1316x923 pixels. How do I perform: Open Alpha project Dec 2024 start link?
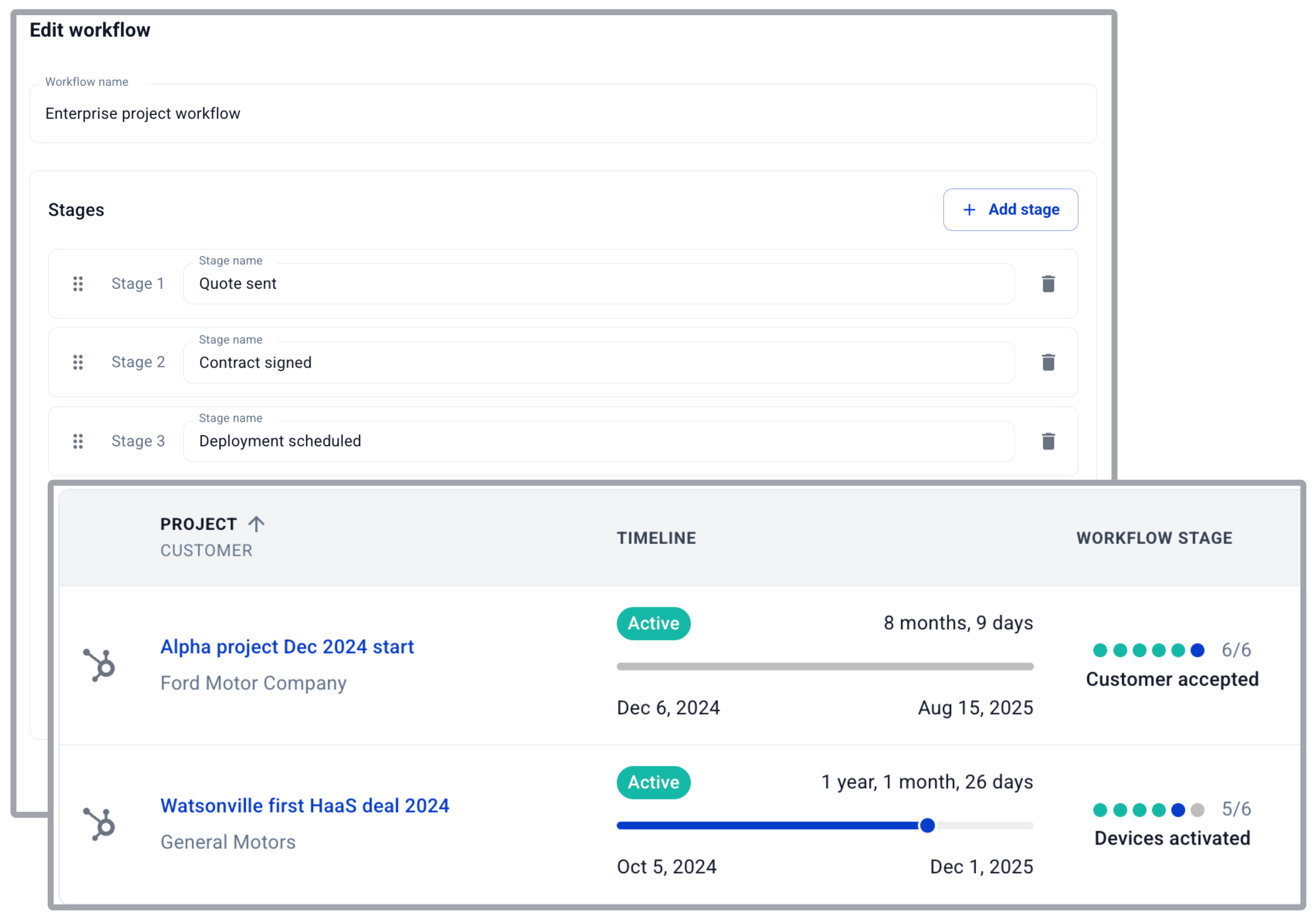click(287, 647)
